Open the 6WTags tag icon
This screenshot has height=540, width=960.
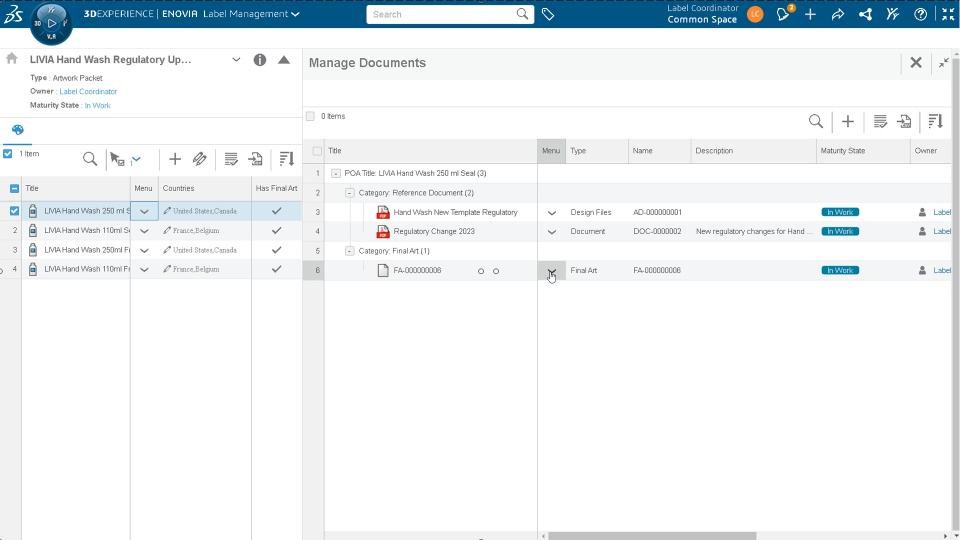[x=548, y=14]
